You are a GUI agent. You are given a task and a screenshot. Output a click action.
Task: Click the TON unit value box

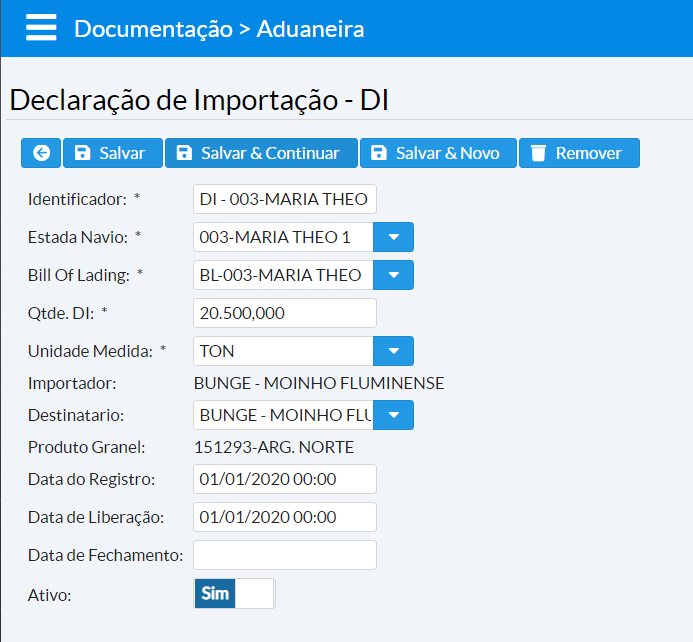tap(282, 351)
